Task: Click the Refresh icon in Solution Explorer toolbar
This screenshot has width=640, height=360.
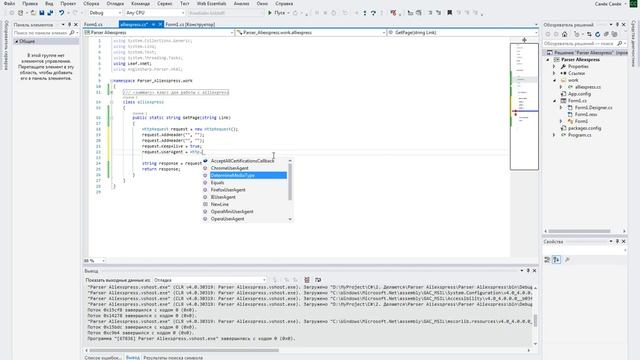Action: click(x=598, y=34)
